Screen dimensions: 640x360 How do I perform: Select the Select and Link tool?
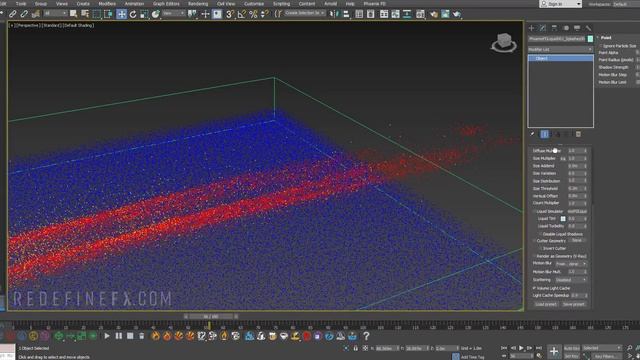[x=13, y=14]
